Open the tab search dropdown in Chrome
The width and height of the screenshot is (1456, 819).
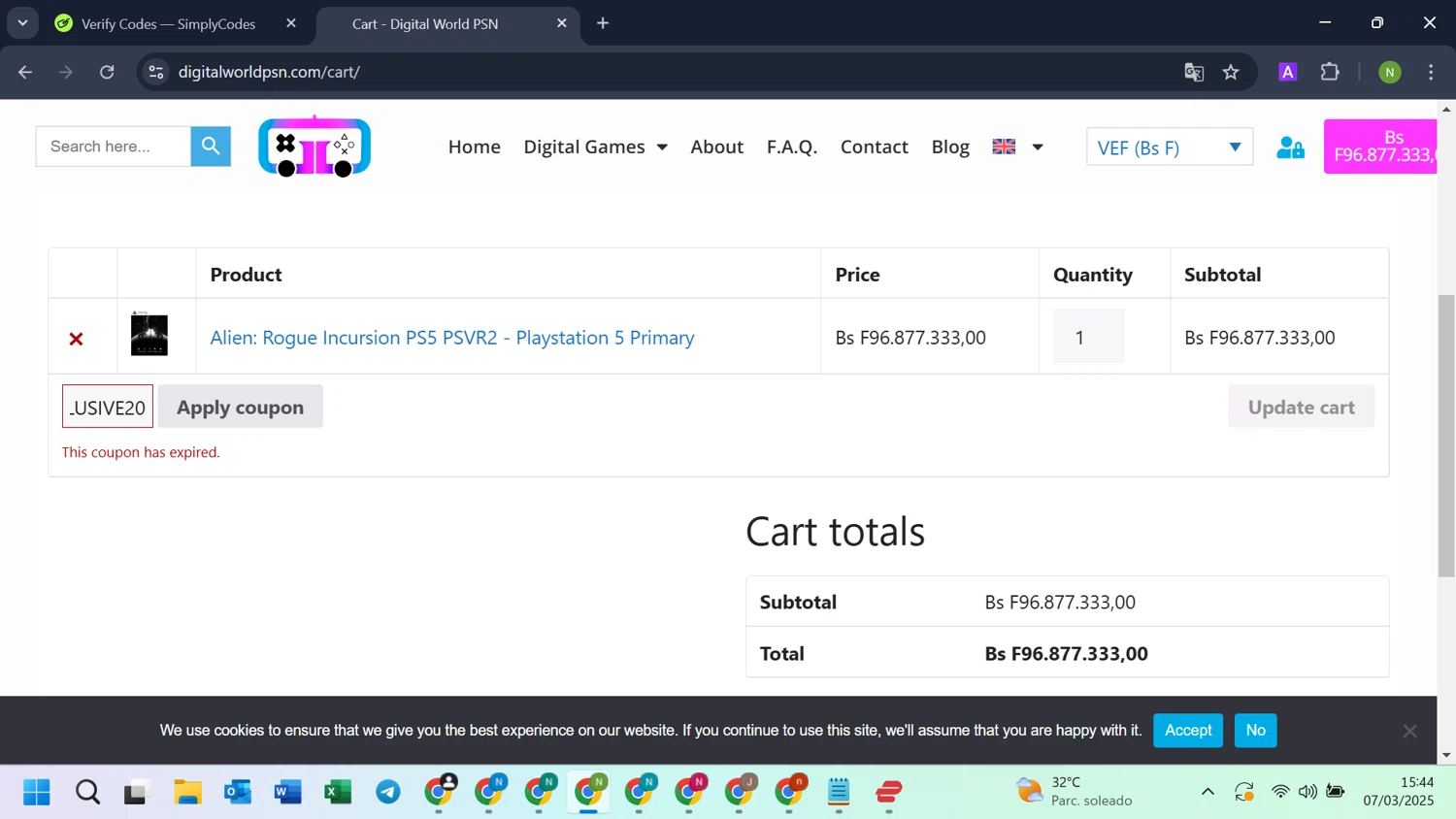click(22, 23)
